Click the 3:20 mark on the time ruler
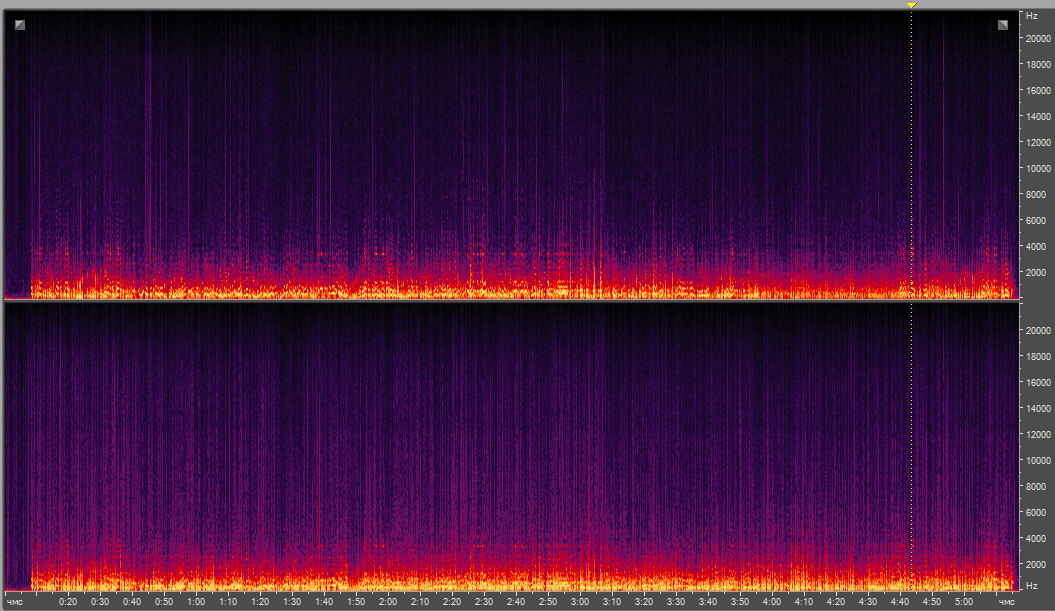Screen dimensions: 1055x611 click(644, 602)
